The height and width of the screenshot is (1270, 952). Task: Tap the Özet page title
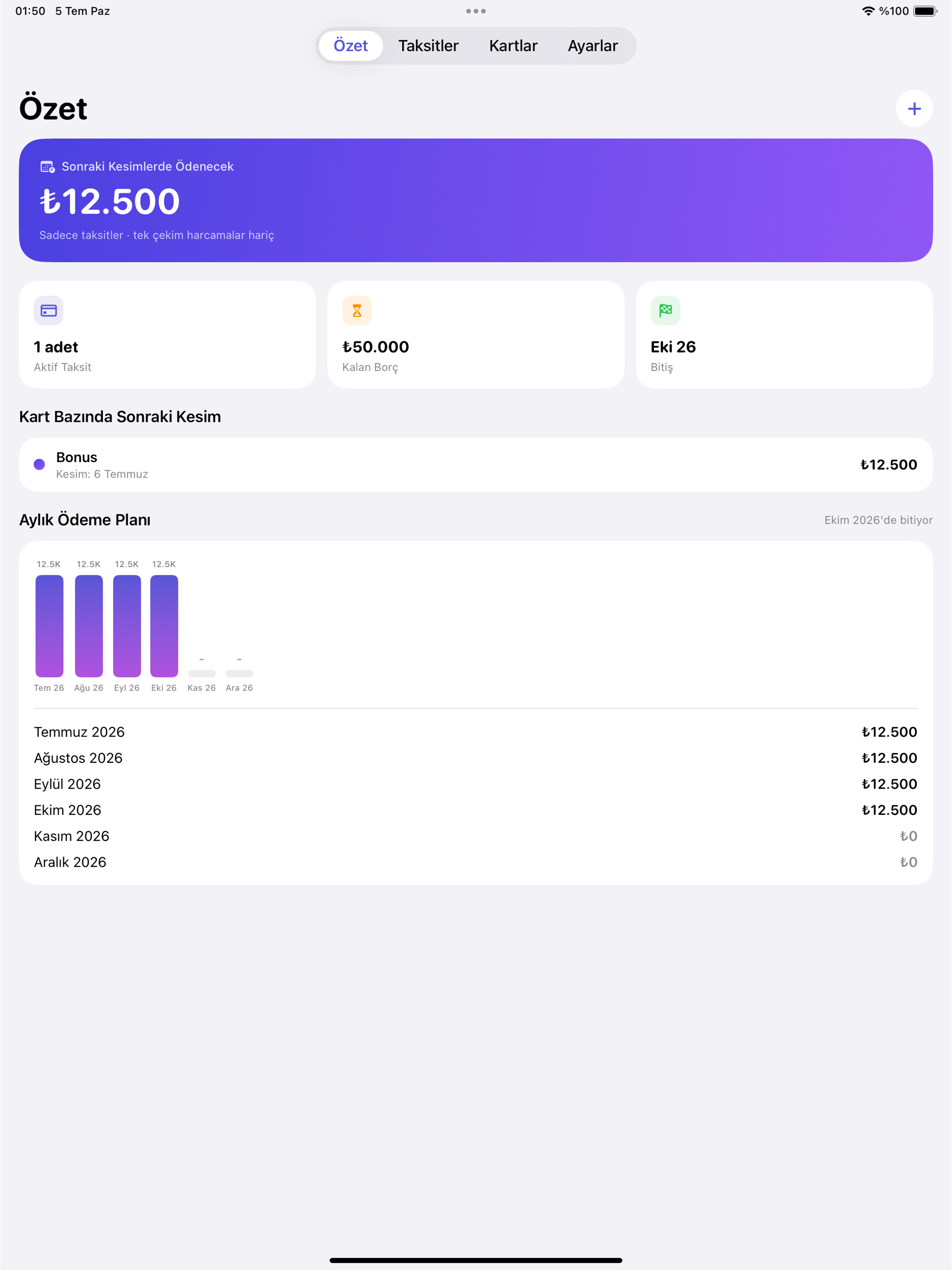tap(54, 108)
